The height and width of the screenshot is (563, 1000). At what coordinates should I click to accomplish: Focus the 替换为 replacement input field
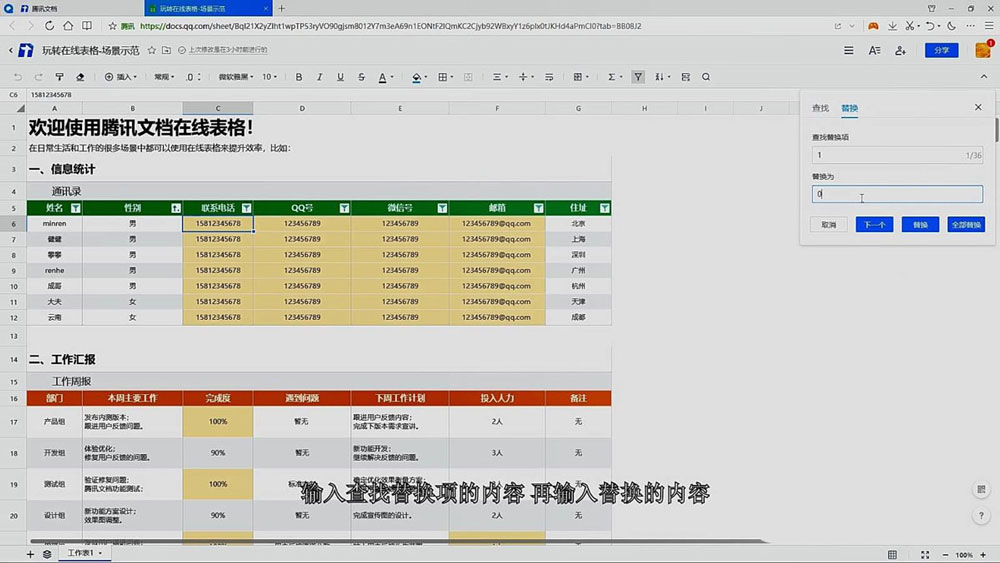tap(897, 194)
